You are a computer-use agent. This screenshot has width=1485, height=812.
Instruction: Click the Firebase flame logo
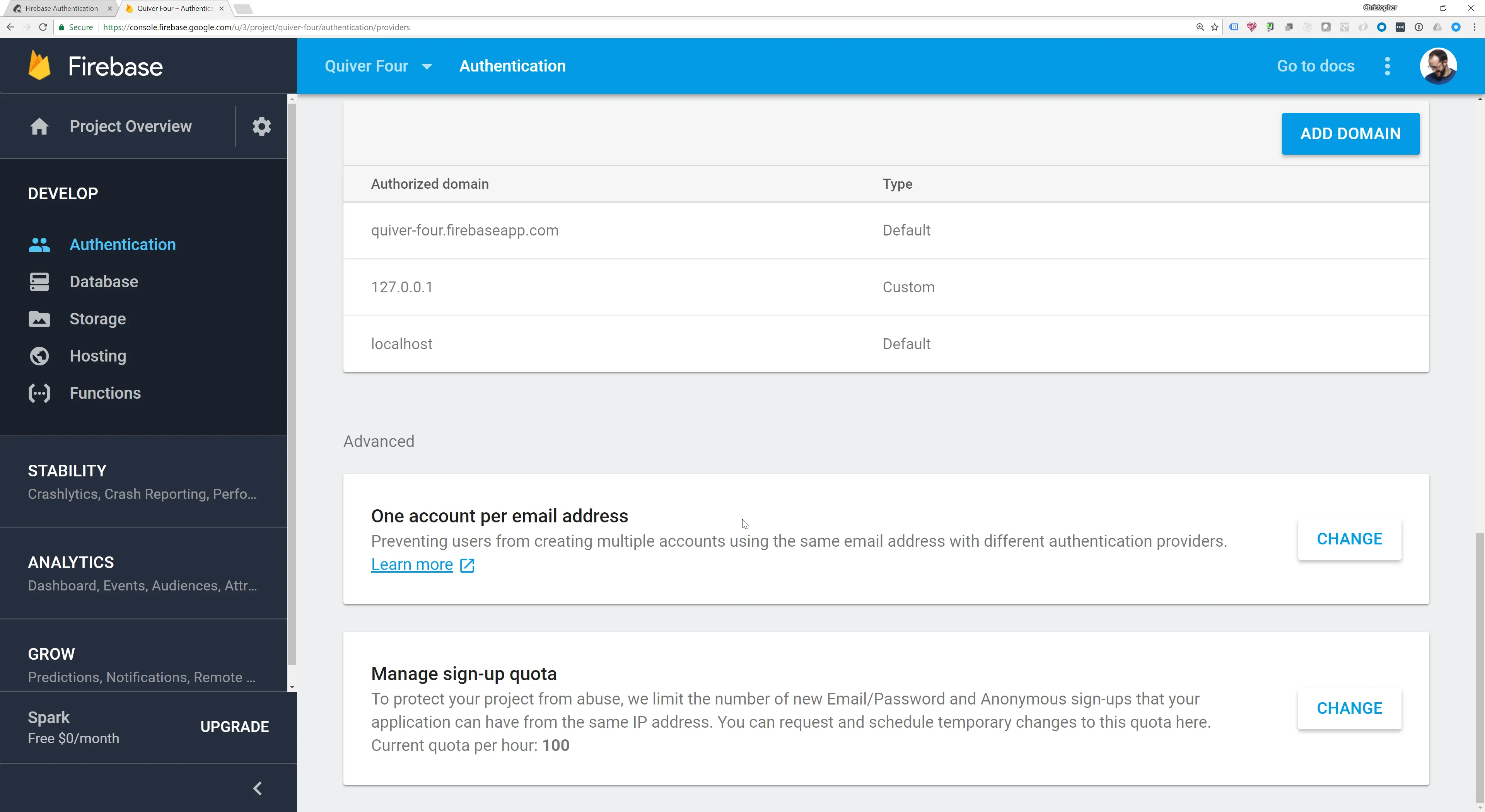click(39, 66)
